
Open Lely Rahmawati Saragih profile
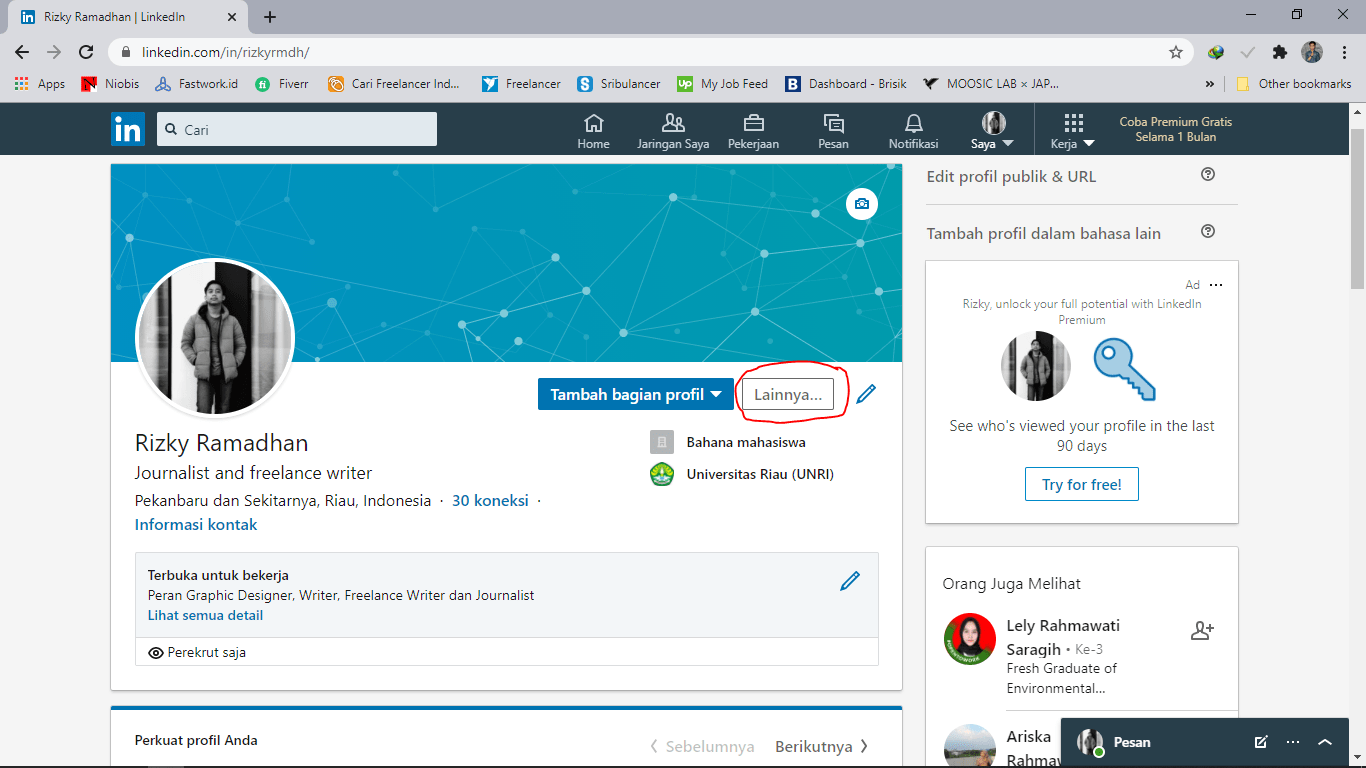(1063, 637)
